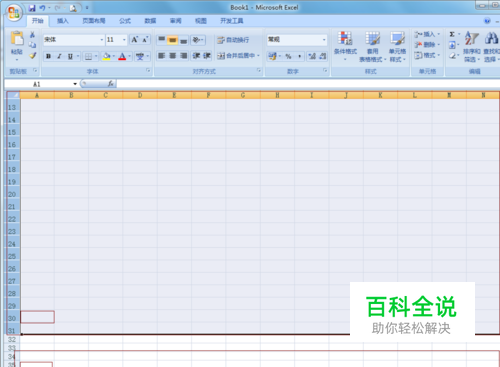Apply percent style format
This screenshot has height=367, width=500.
click(288, 56)
